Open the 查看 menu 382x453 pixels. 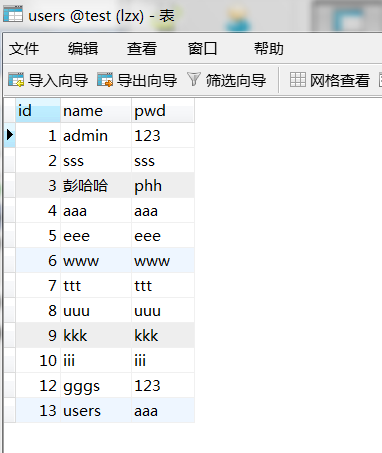click(142, 49)
